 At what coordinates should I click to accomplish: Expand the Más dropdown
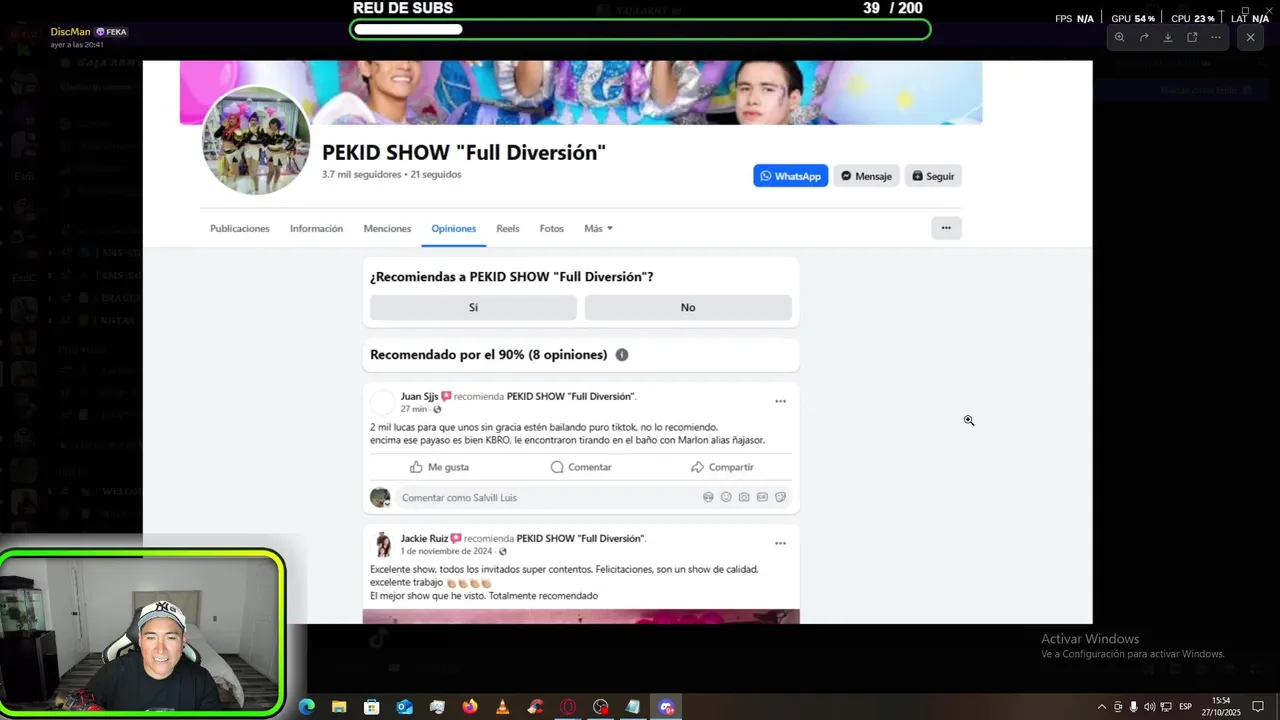[598, 228]
